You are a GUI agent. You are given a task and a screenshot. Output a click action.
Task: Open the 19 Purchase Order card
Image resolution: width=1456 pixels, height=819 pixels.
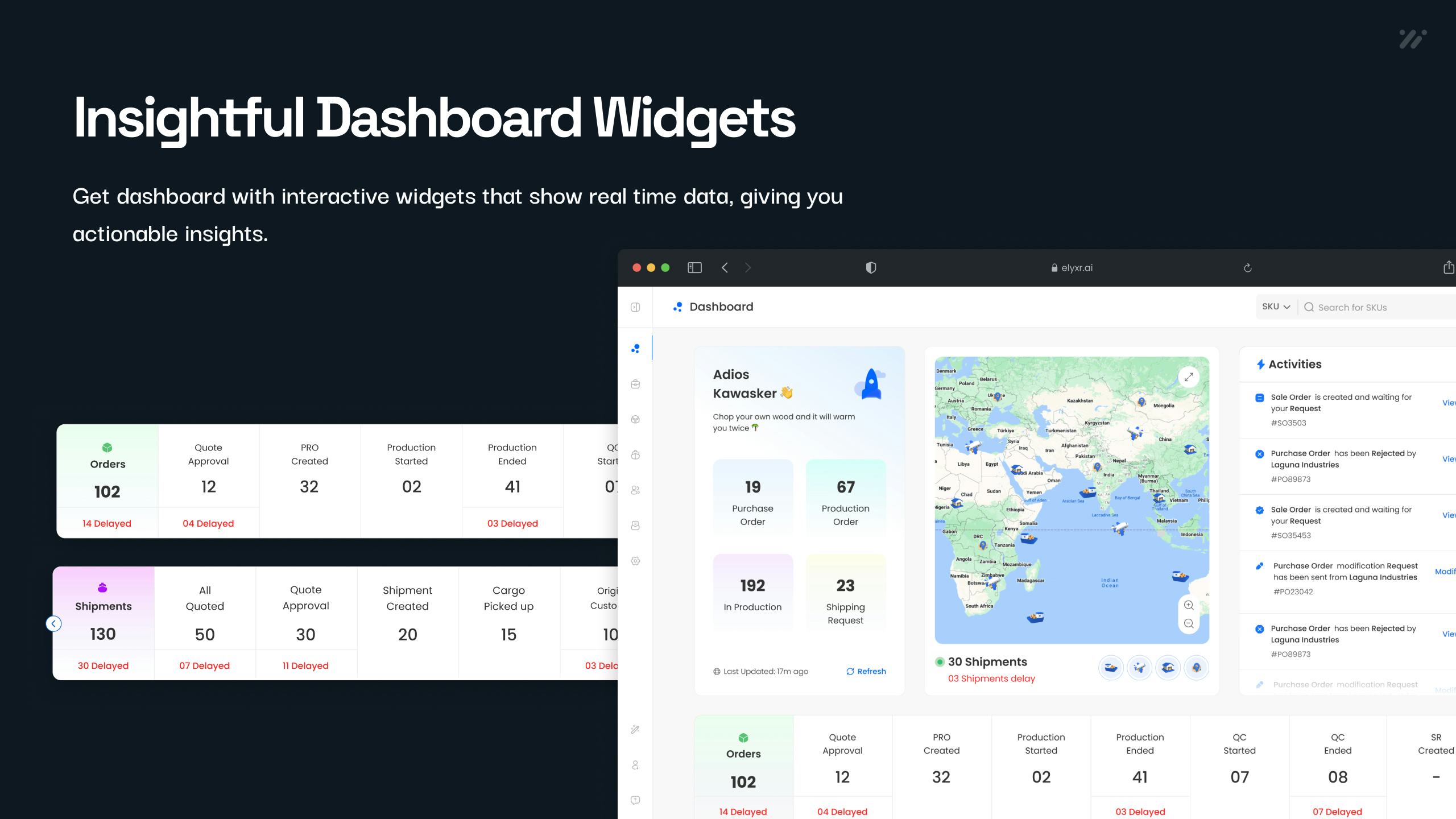click(x=752, y=498)
